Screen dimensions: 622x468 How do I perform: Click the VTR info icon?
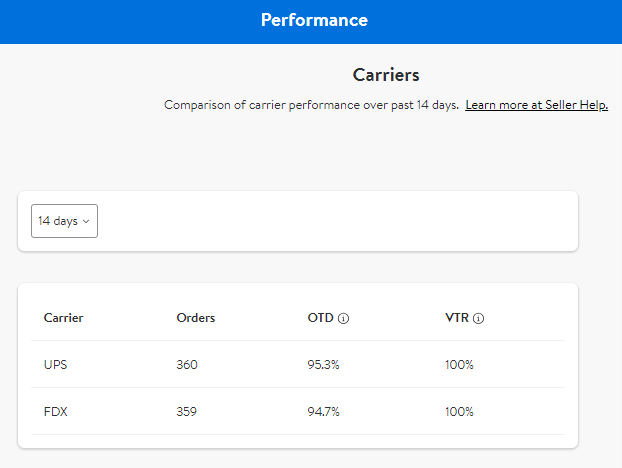coord(478,319)
